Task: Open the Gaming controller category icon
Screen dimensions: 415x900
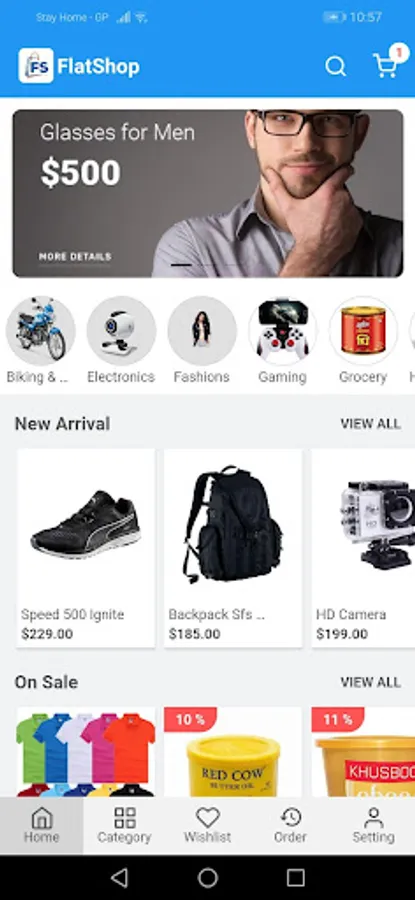Action: click(282, 330)
